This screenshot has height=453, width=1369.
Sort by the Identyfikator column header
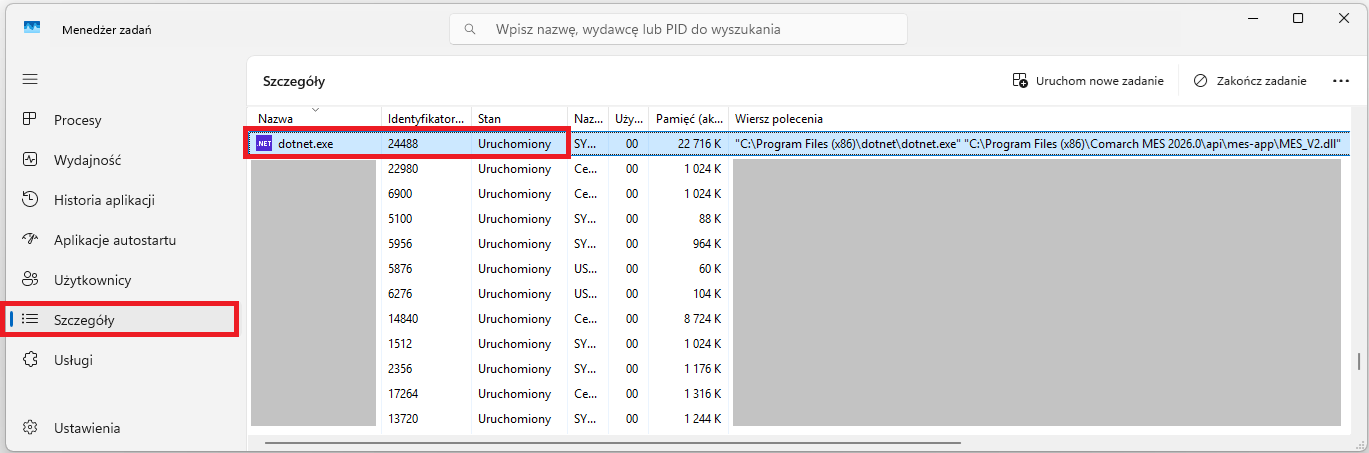[x=426, y=118]
